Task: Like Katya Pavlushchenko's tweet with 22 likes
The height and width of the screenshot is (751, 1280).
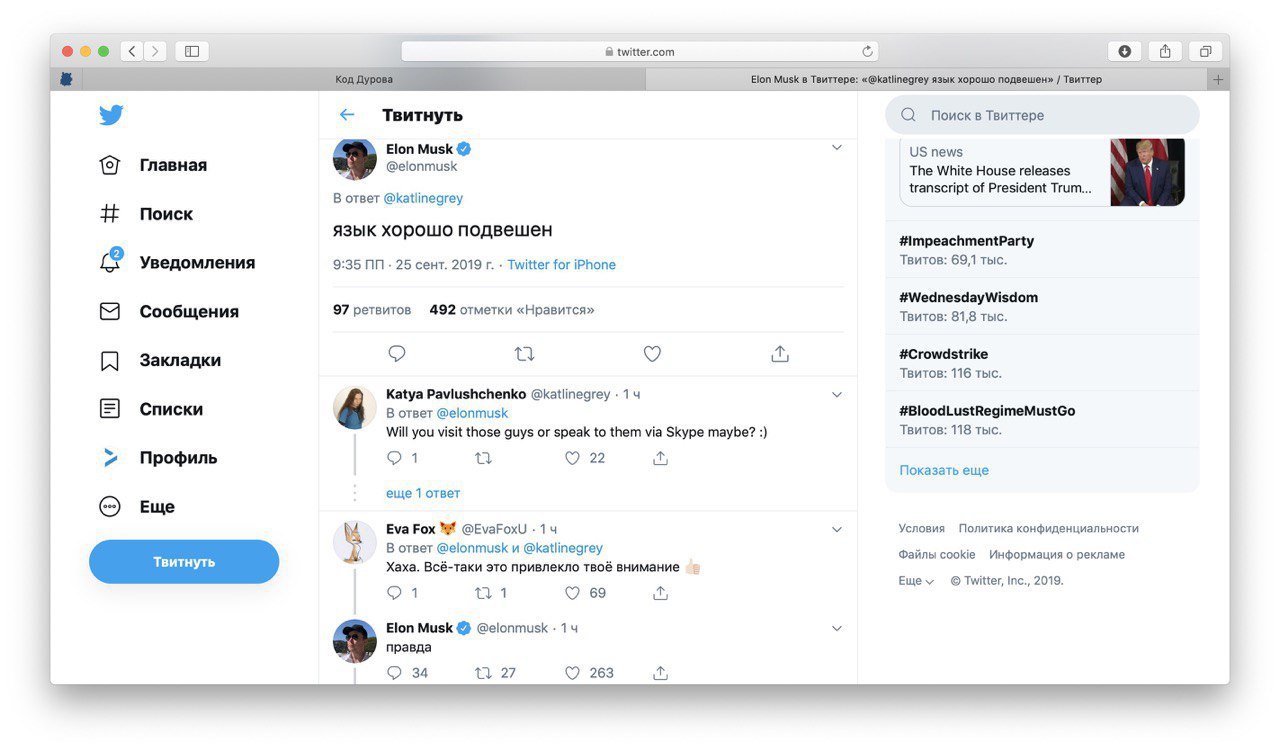Action: [x=572, y=458]
